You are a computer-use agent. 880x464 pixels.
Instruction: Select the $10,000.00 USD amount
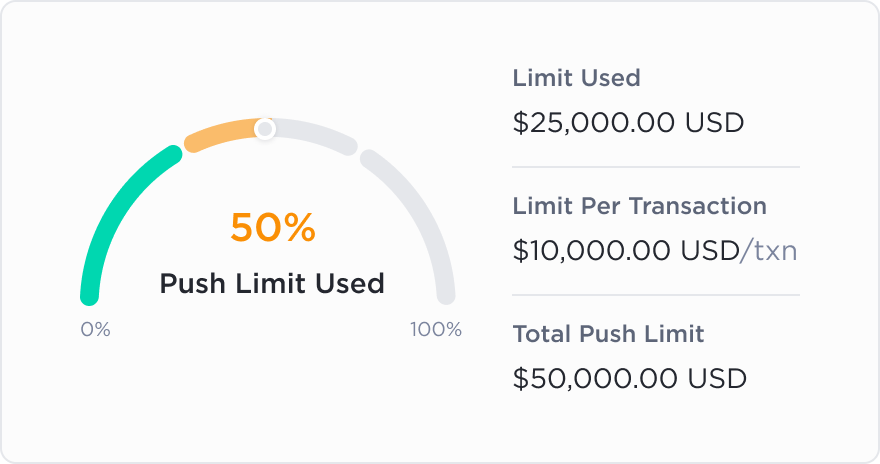coord(626,250)
